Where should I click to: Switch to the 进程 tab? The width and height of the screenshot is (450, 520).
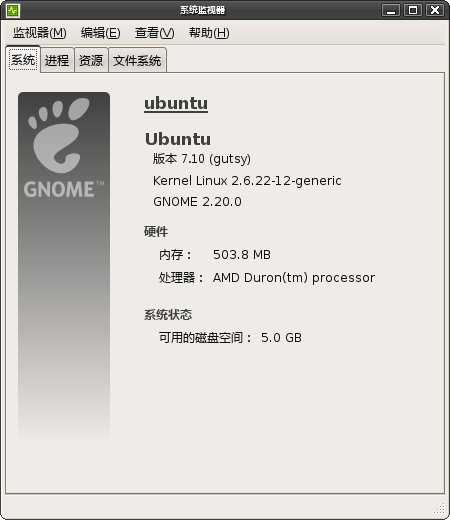click(x=57, y=60)
